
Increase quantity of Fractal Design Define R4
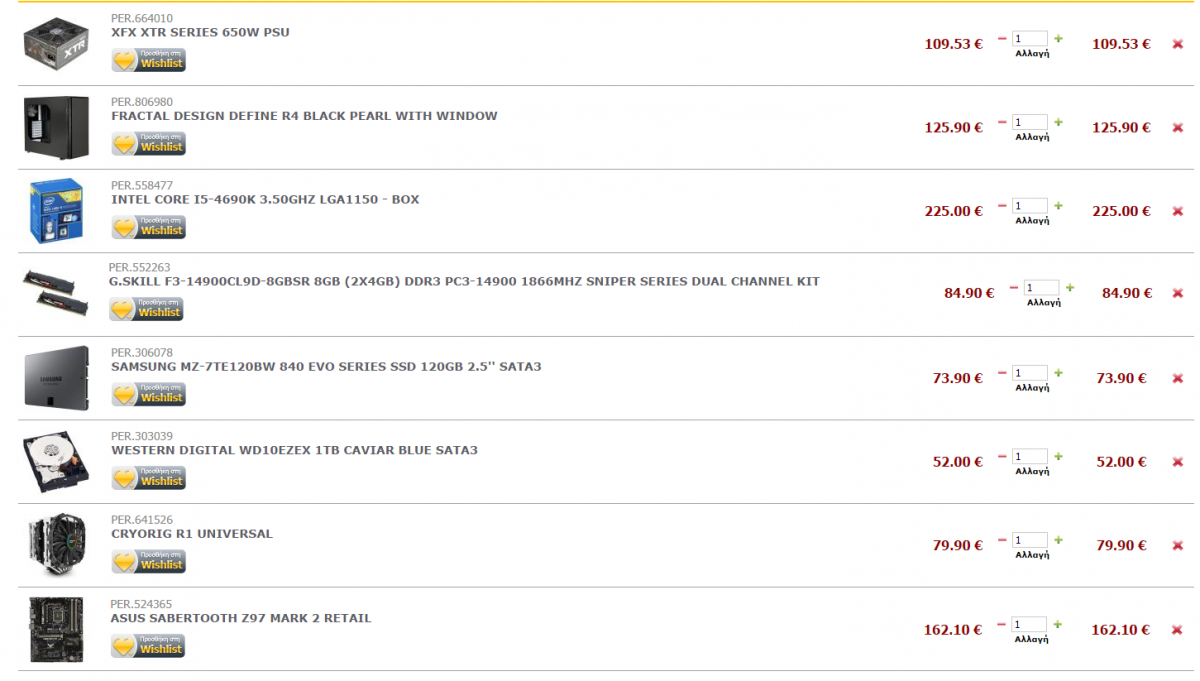[1058, 123]
